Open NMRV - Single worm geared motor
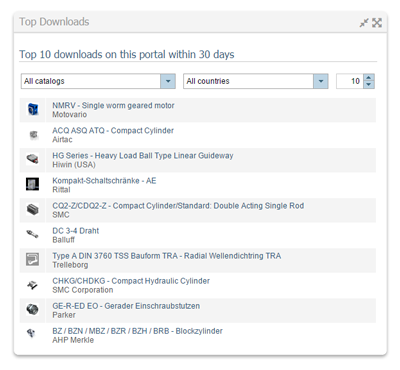Viewport: 400px width, 370px height. pyautogui.click(x=113, y=106)
